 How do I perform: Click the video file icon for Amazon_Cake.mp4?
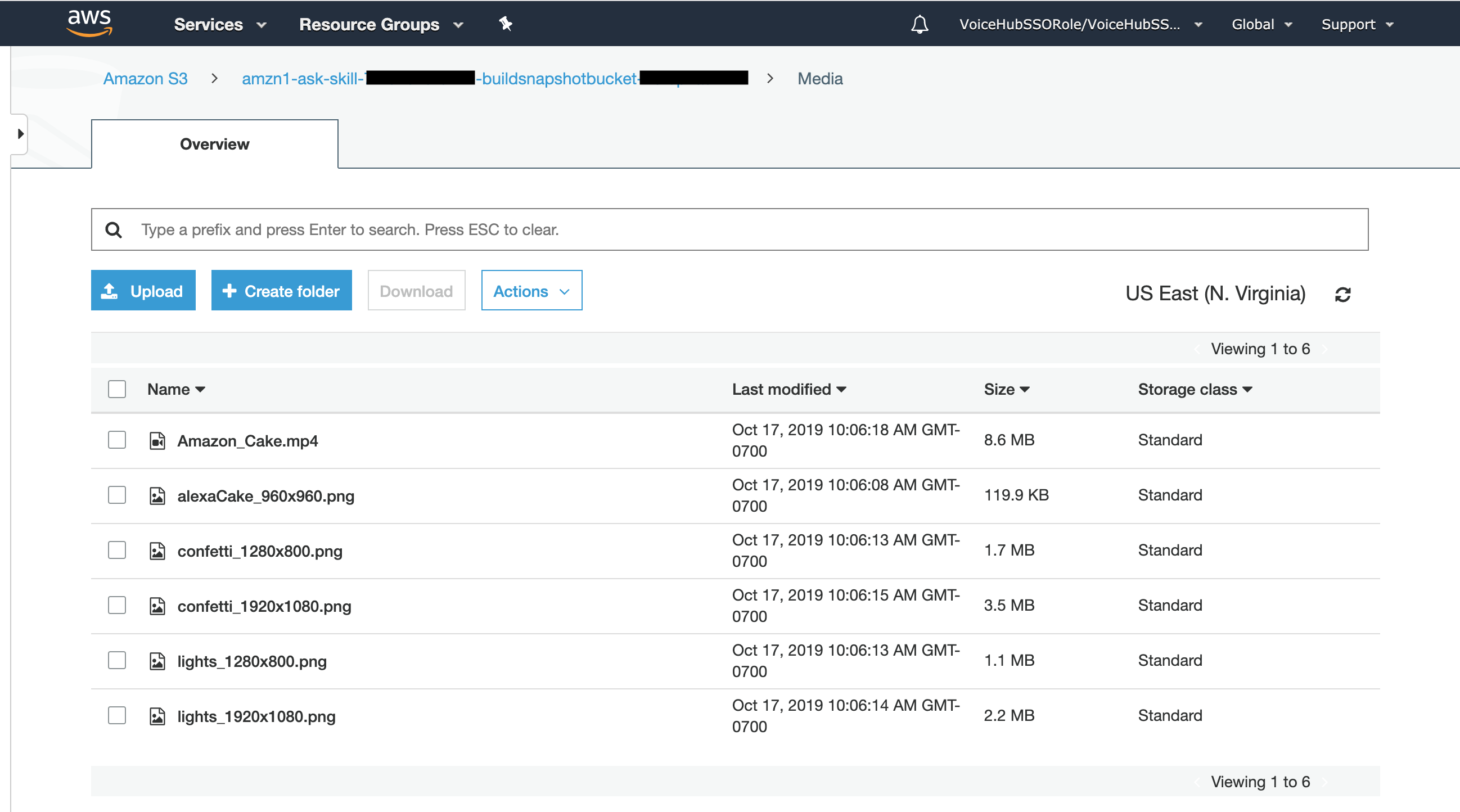pos(157,440)
